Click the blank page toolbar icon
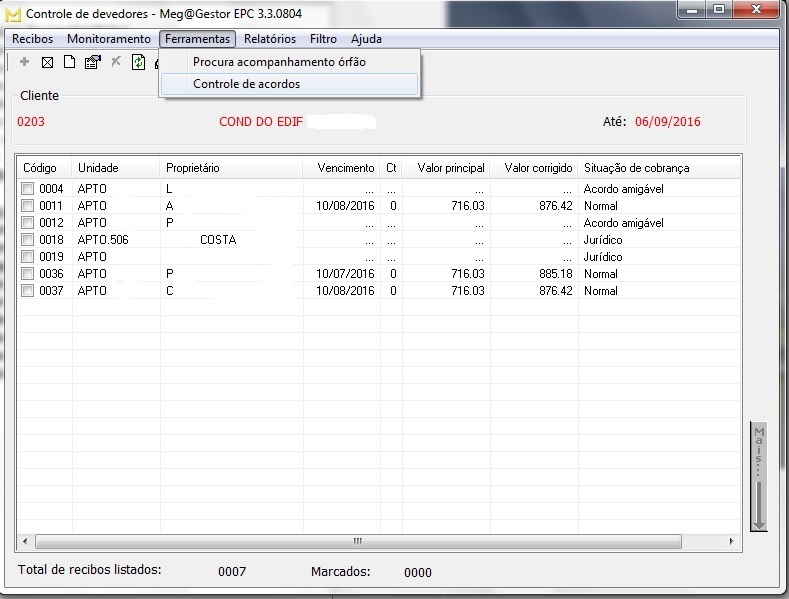The image size is (789, 599). click(x=69, y=62)
